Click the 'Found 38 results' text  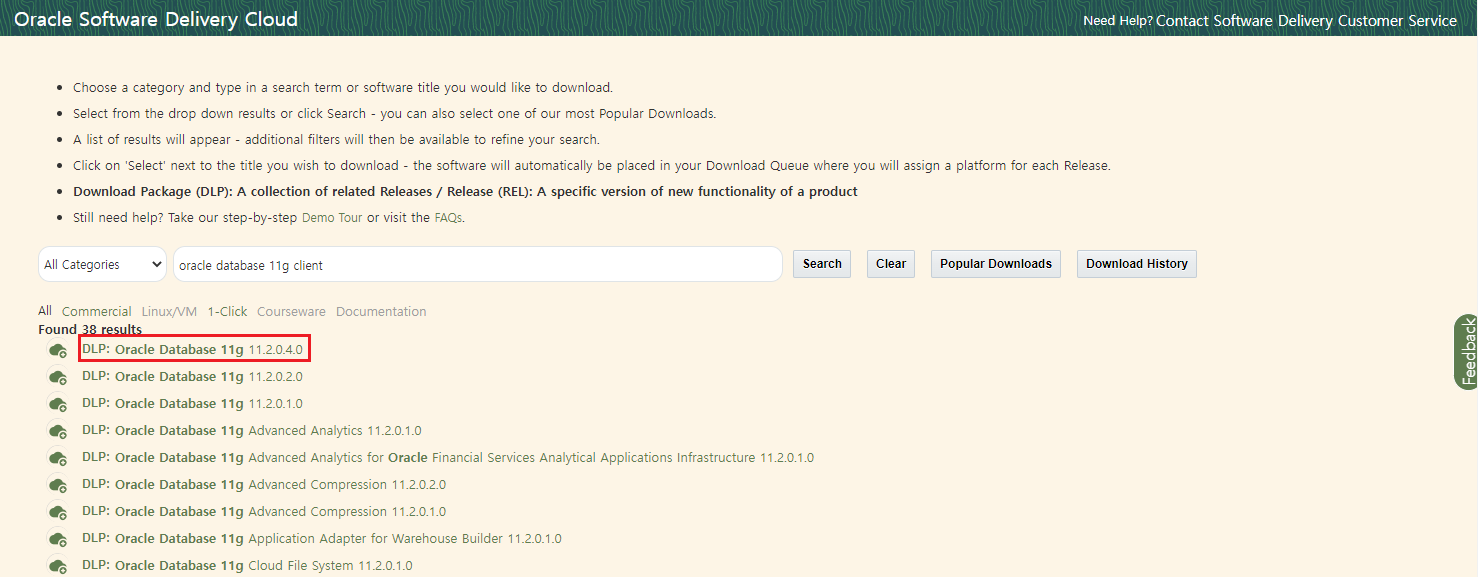[90, 329]
